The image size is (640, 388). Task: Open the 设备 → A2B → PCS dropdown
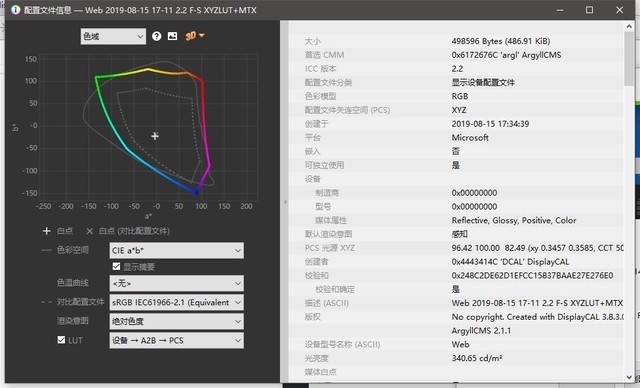(x=176, y=340)
